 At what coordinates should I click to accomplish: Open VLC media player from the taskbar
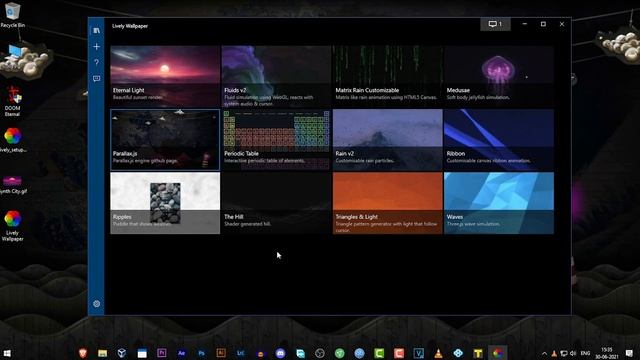(x=438, y=353)
